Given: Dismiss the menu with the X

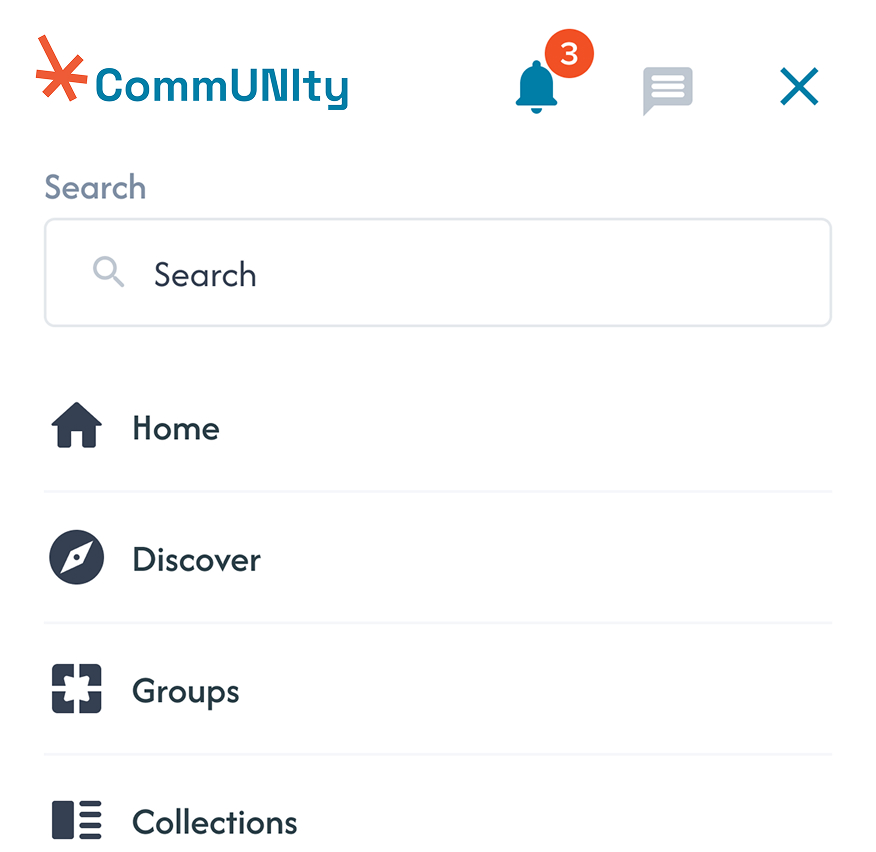Looking at the screenshot, I should click(799, 87).
